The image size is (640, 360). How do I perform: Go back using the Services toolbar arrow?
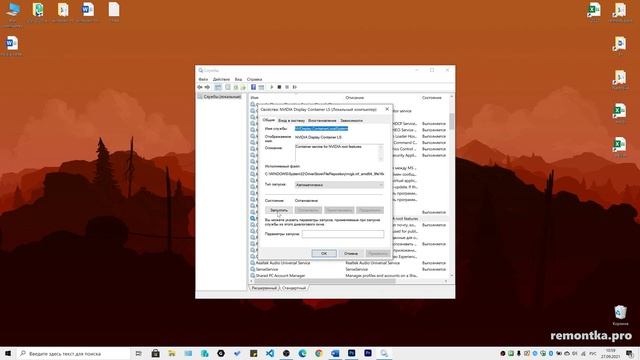click(200, 87)
